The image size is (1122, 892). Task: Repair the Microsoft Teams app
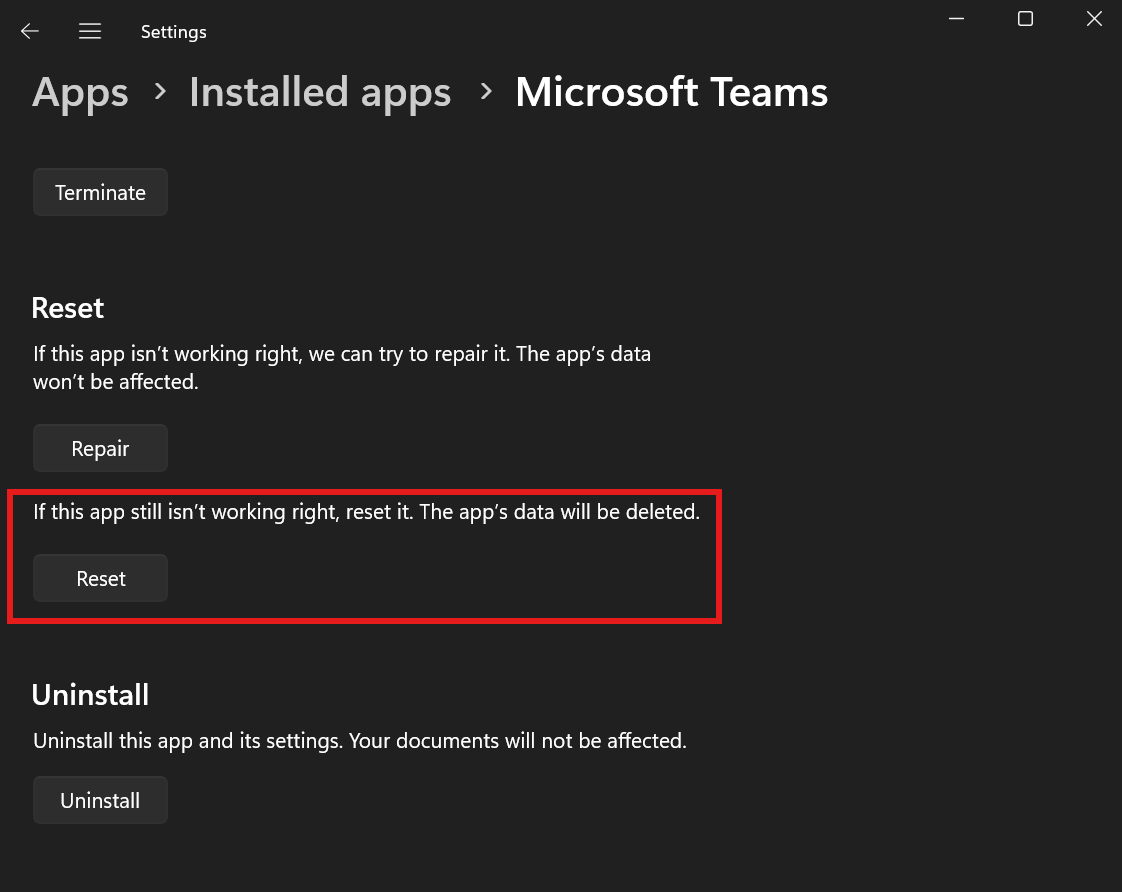coord(100,449)
